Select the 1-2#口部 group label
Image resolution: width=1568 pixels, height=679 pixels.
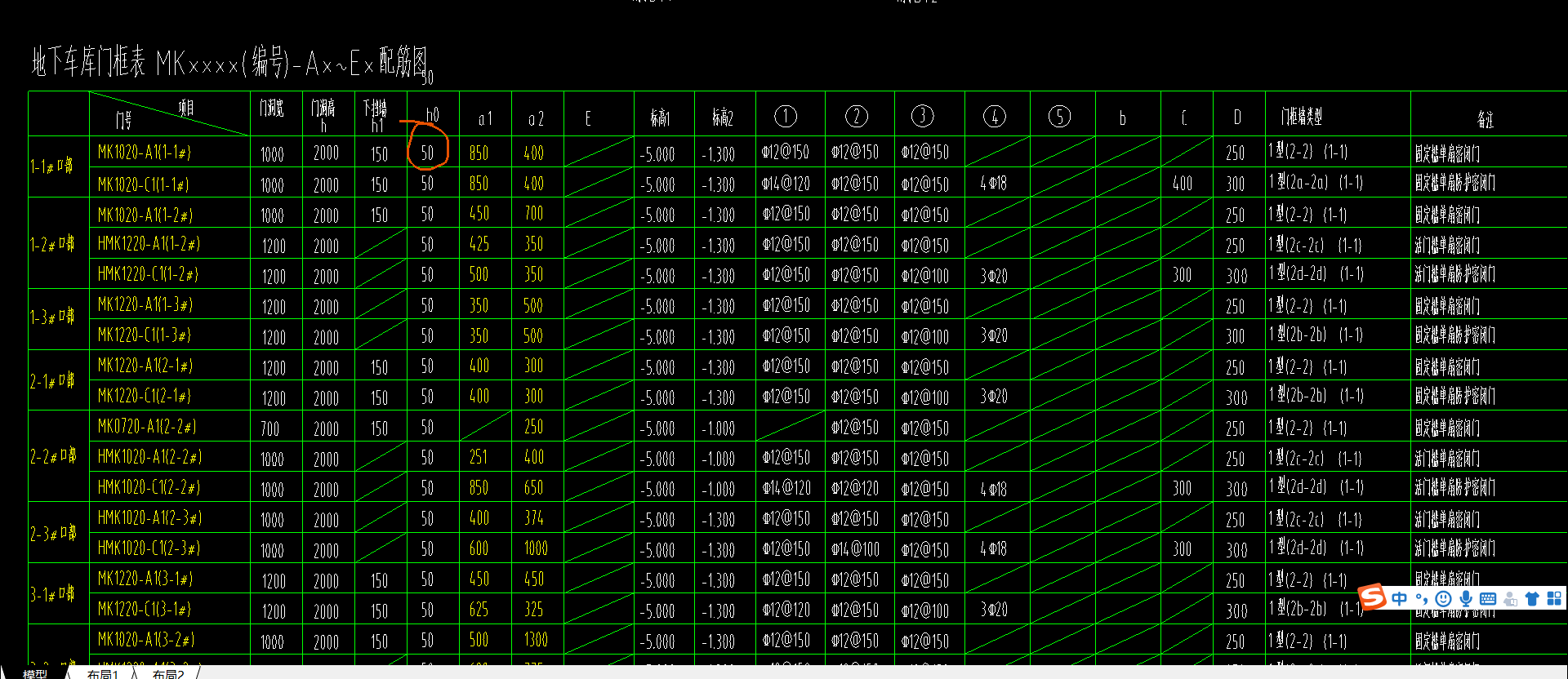pyautogui.click(x=52, y=243)
